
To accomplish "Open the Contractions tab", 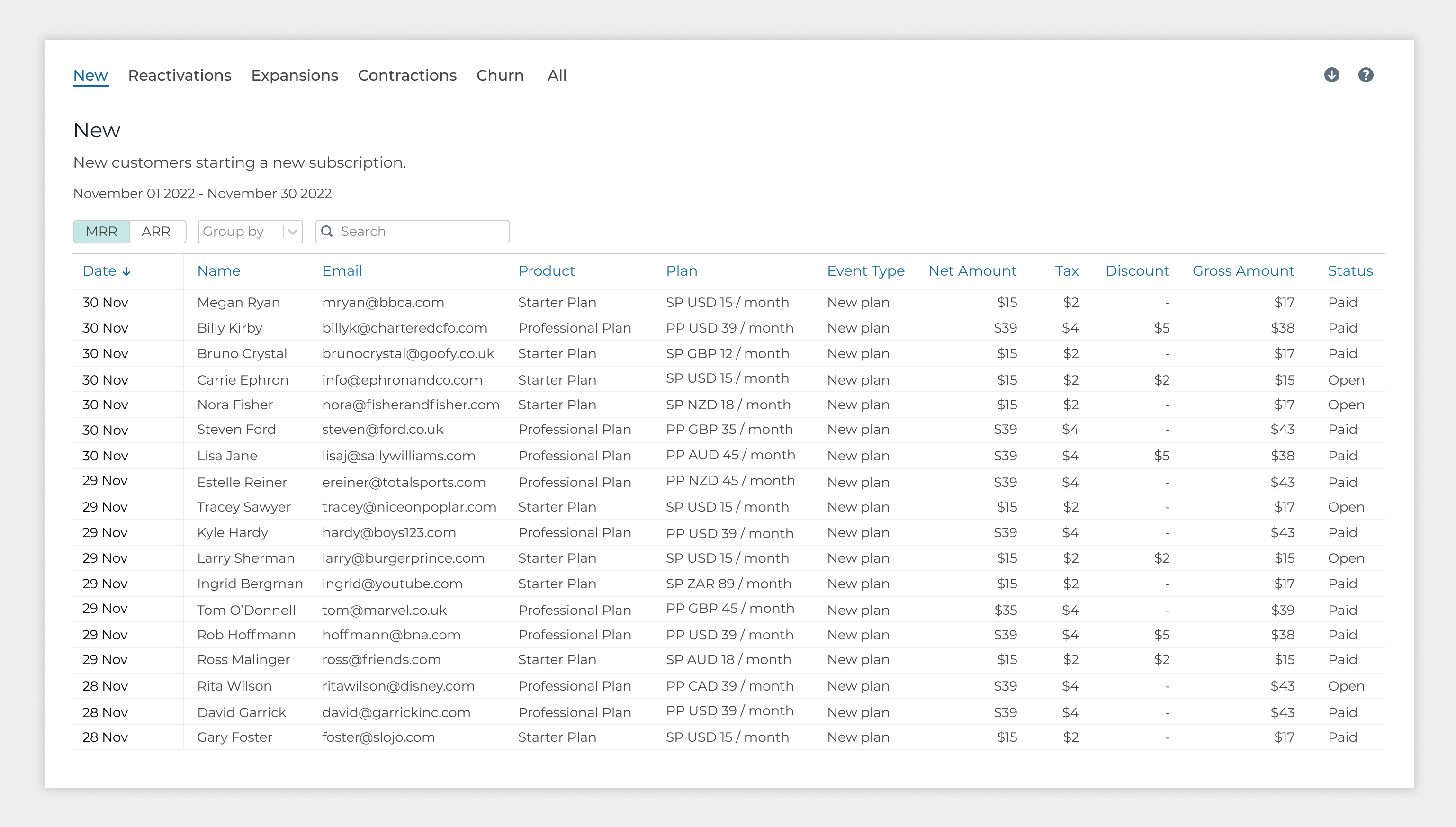I will coord(407,75).
